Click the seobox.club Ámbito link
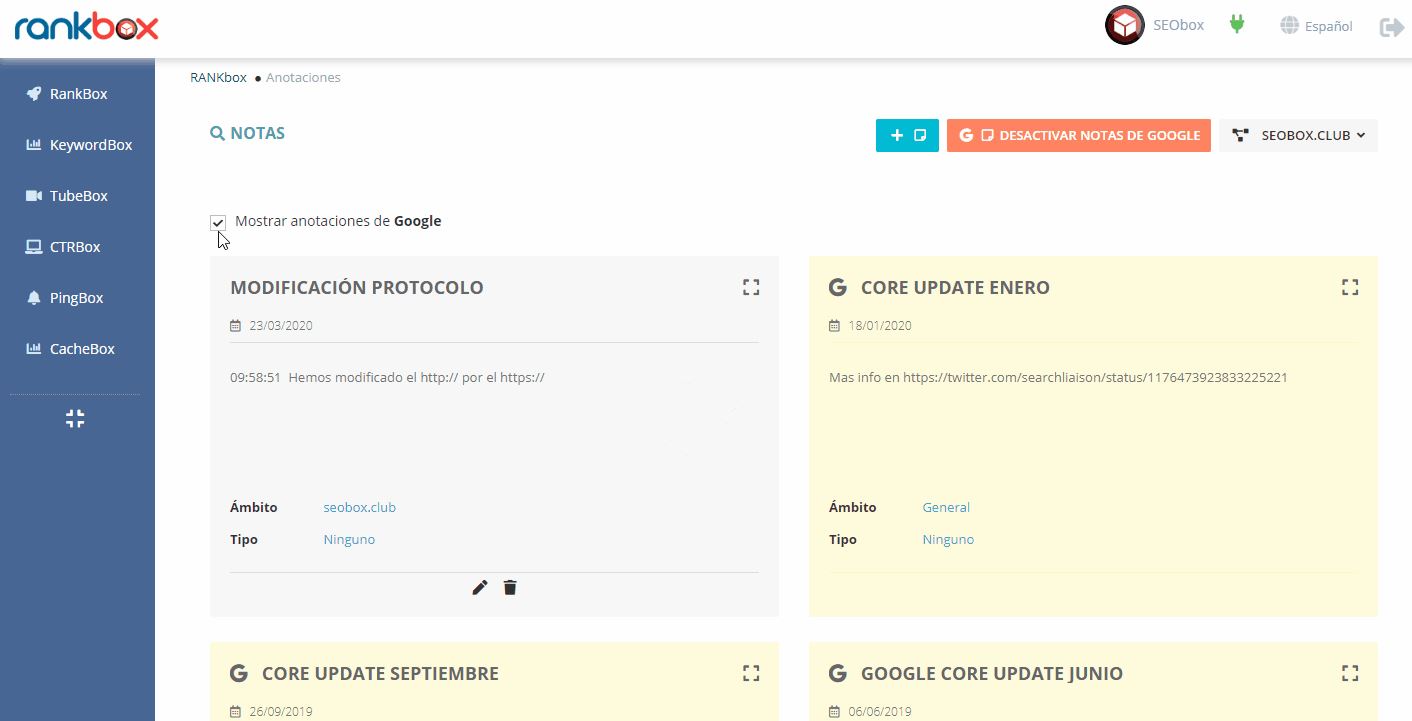This screenshot has height=721, width=1412. (360, 507)
